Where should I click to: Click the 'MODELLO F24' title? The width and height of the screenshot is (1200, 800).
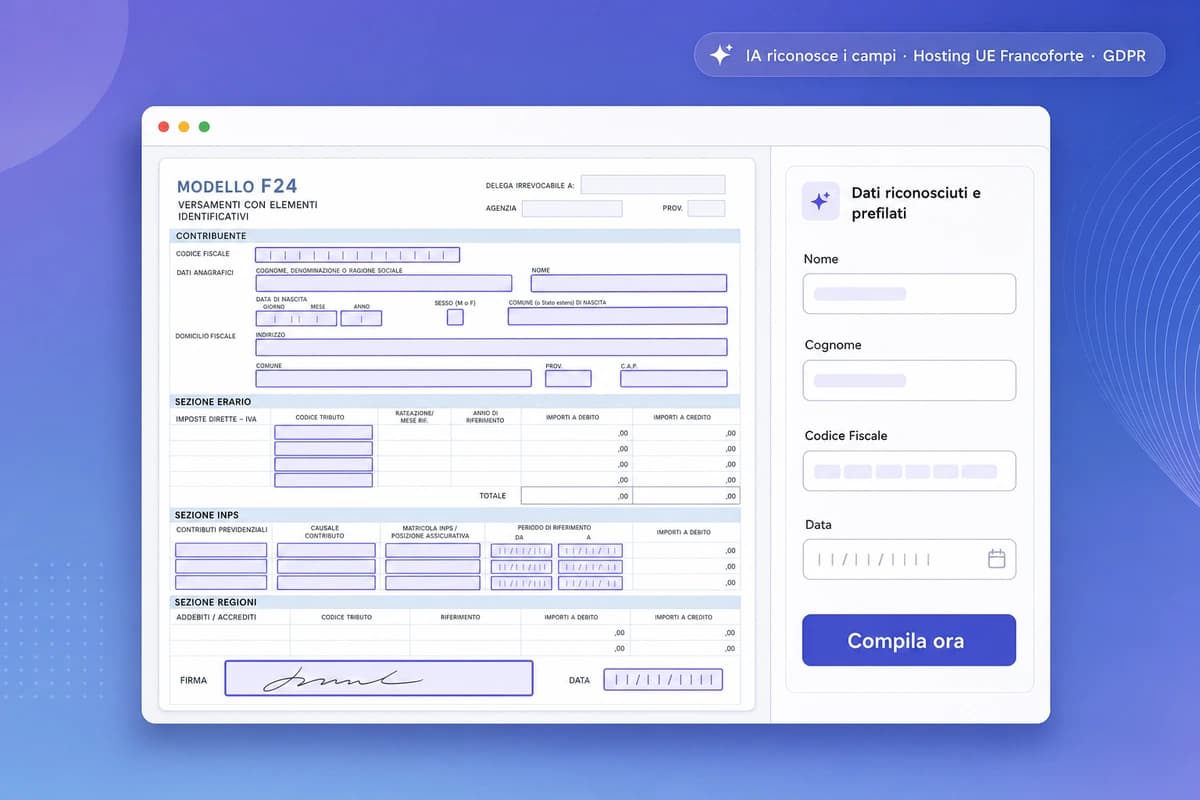(x=236, y=186)
